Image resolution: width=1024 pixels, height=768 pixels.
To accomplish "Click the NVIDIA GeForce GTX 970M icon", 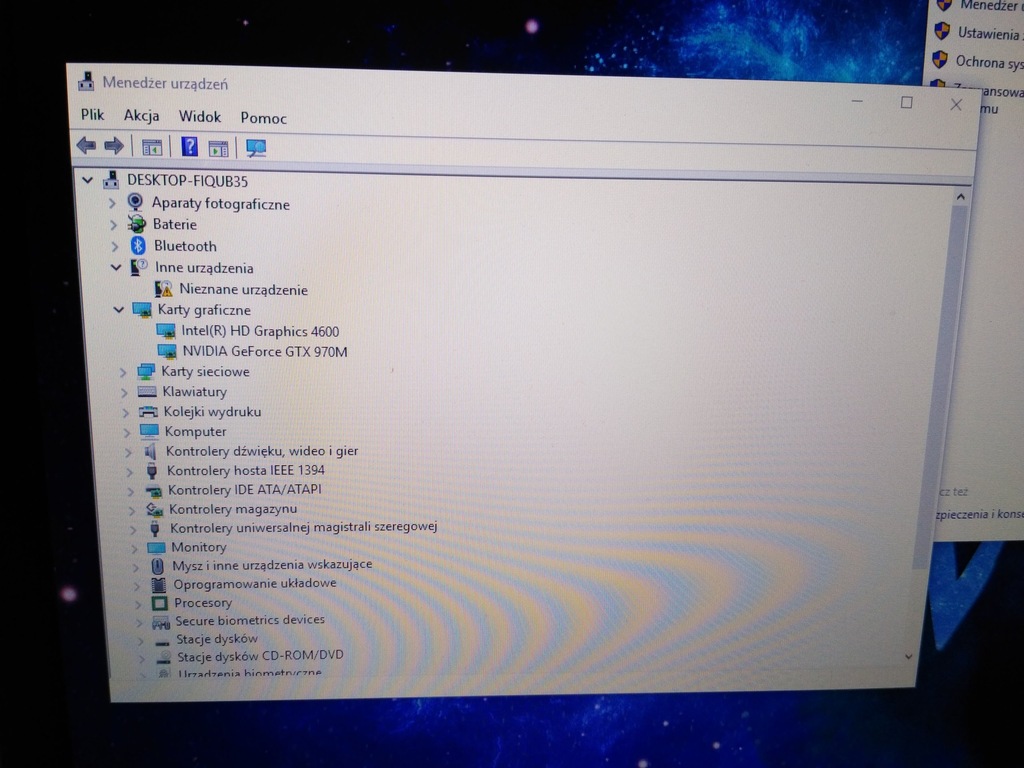I will pyautogui.click(x=167, y=351).
